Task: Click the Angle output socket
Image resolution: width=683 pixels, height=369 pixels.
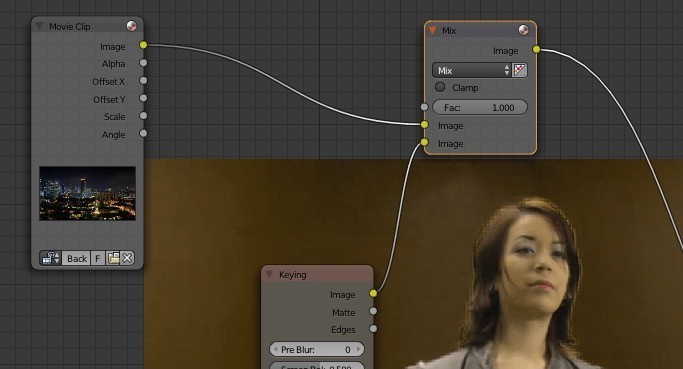Action: [x=143, y=133]
